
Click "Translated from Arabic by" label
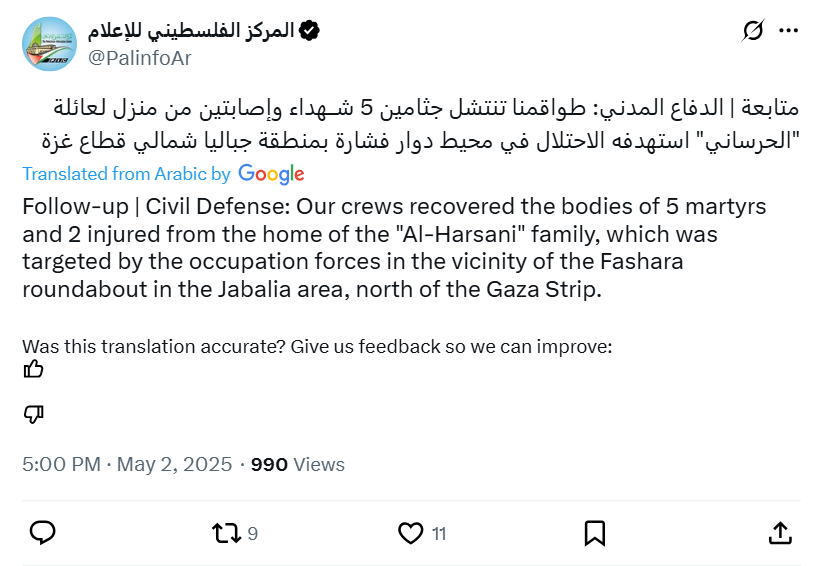(x=127, y=174)
